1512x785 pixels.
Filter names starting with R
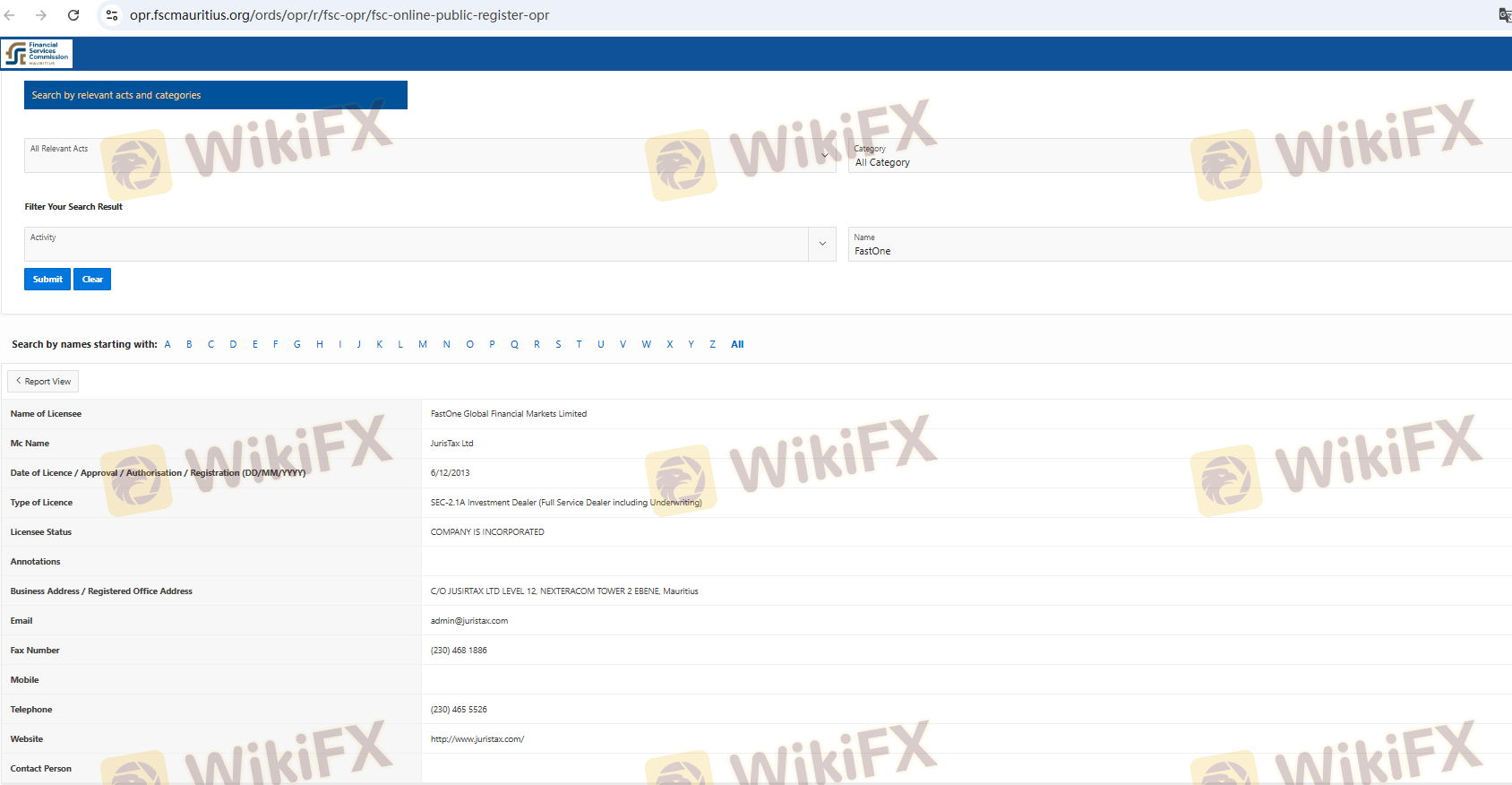coord(537,344)
